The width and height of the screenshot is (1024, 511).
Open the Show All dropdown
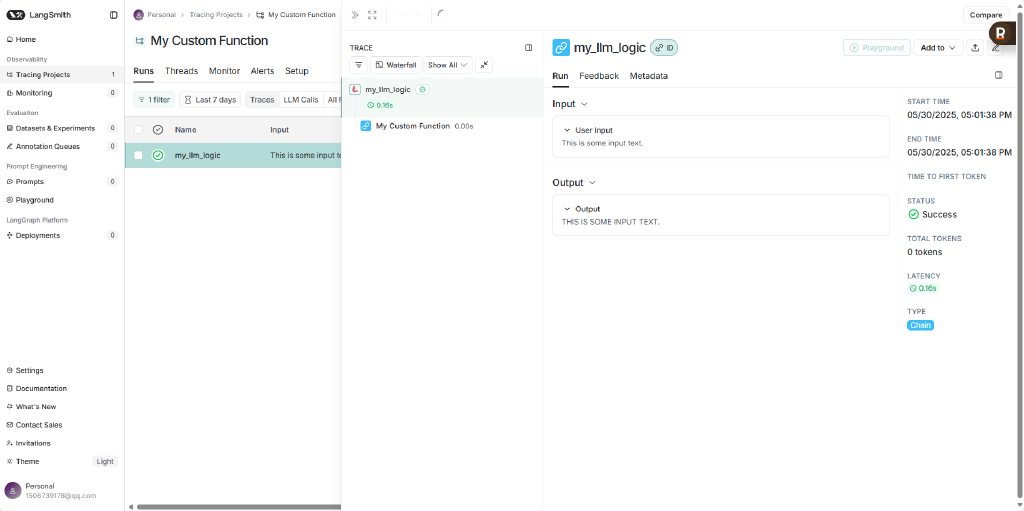(447, 65)
